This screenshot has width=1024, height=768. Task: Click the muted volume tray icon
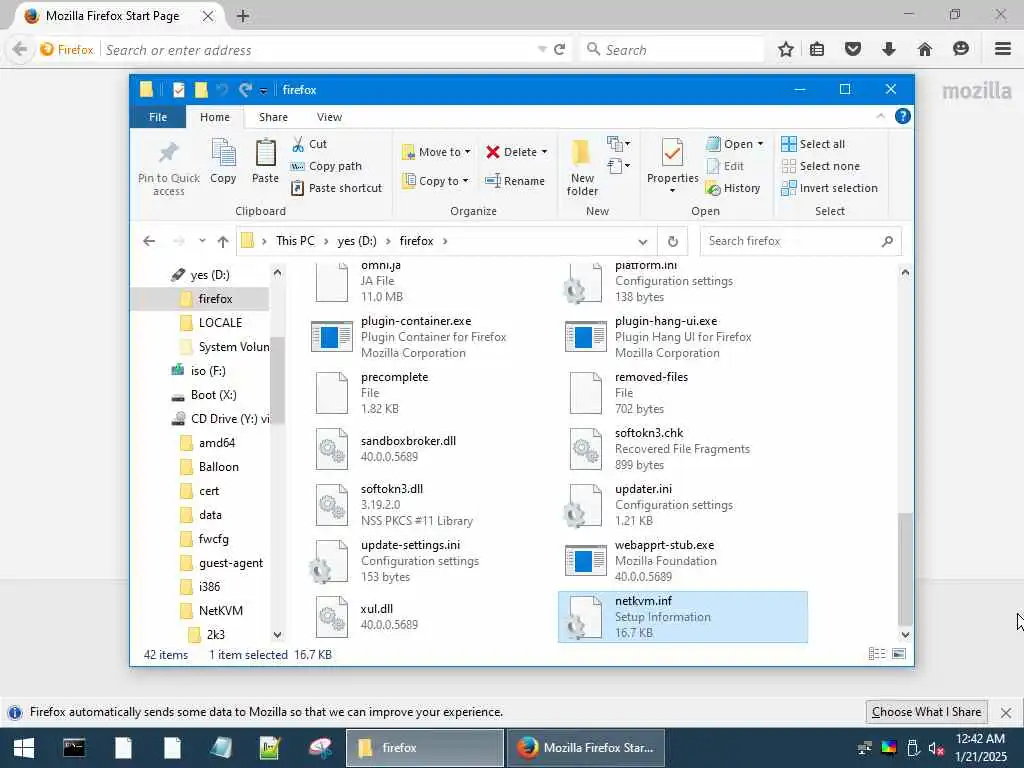click(x=936, y=749)
